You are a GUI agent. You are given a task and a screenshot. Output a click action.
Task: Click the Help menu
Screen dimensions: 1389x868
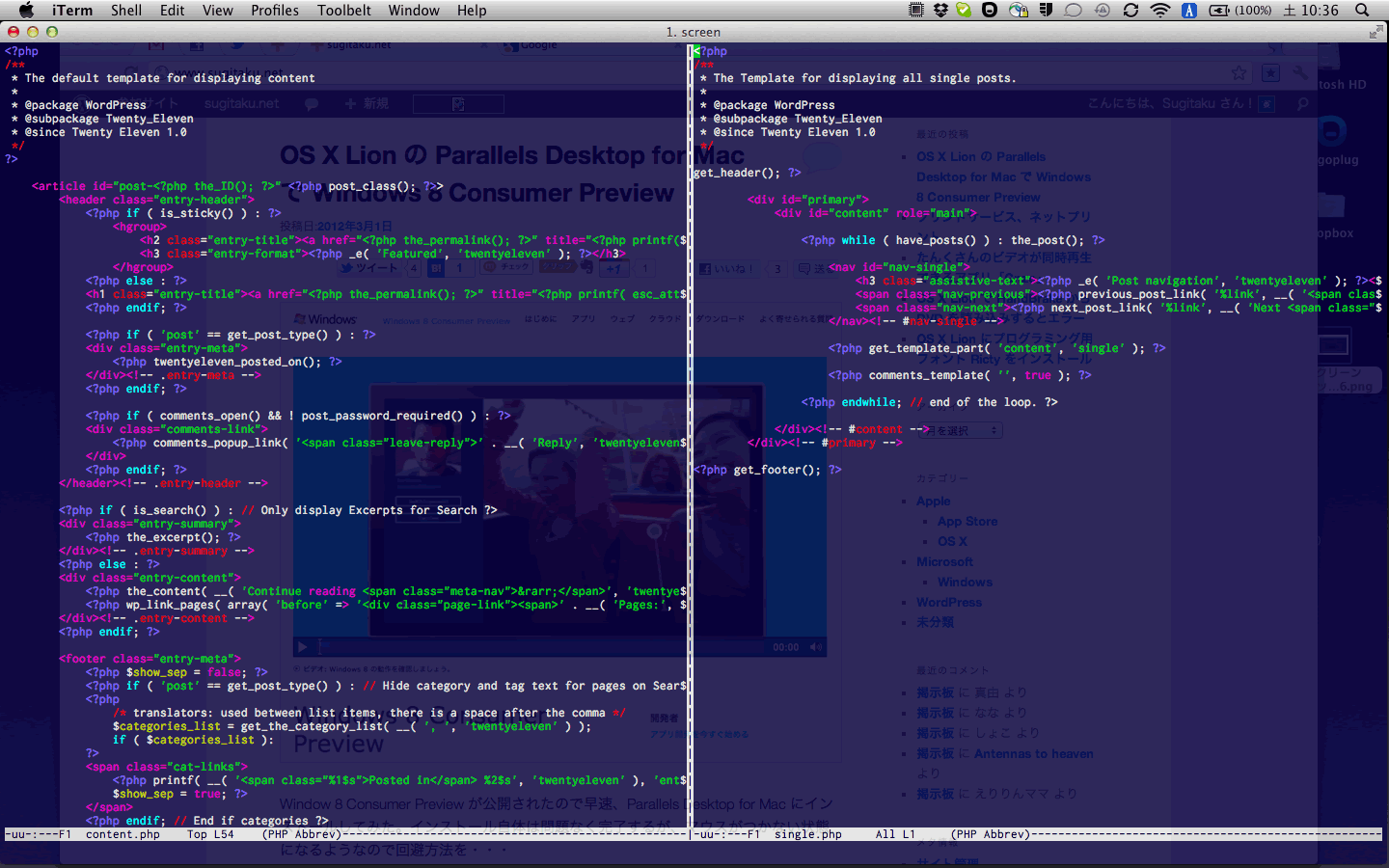[472, 11]
